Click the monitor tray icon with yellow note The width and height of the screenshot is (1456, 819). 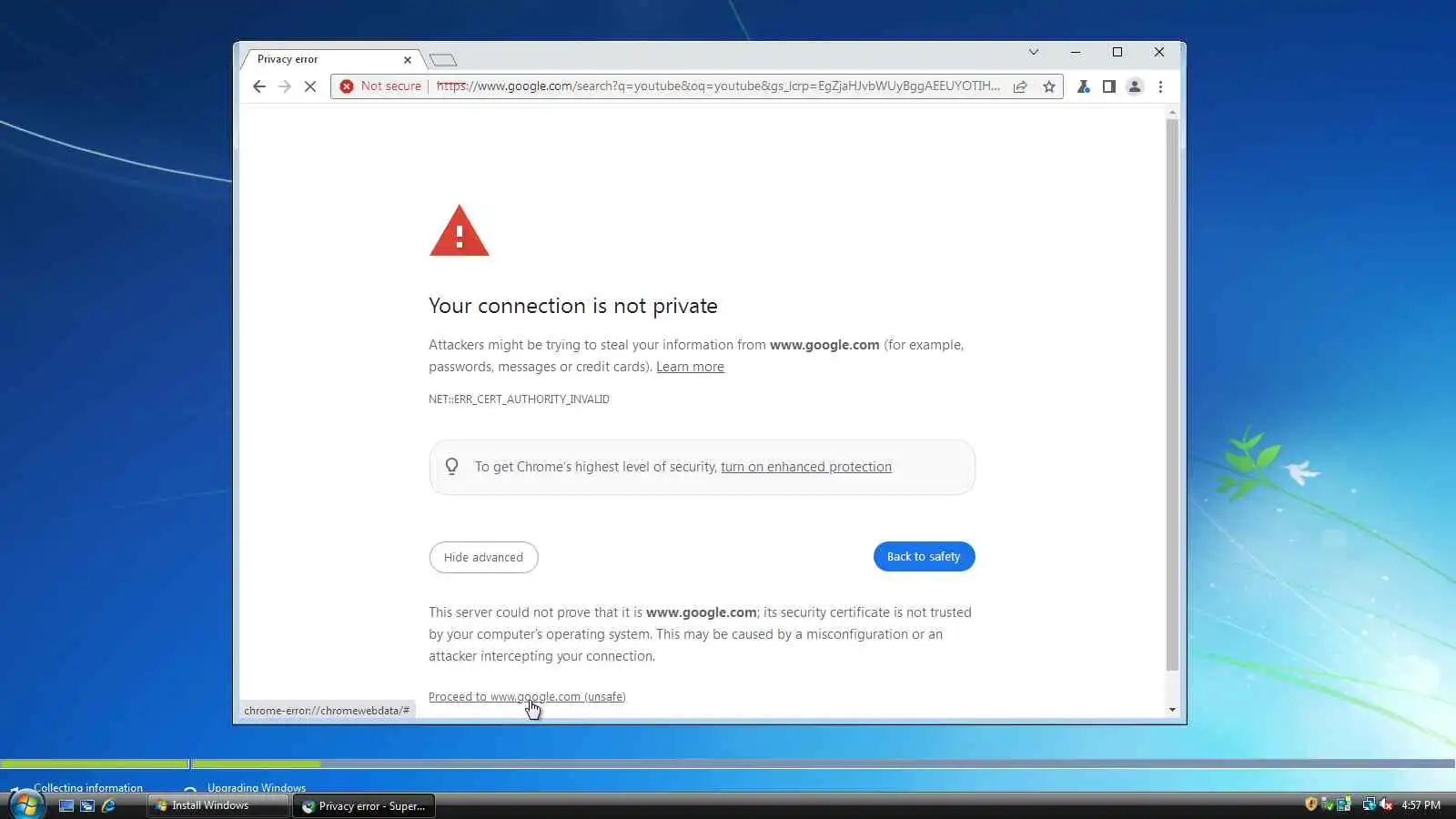click(1343, 804)
